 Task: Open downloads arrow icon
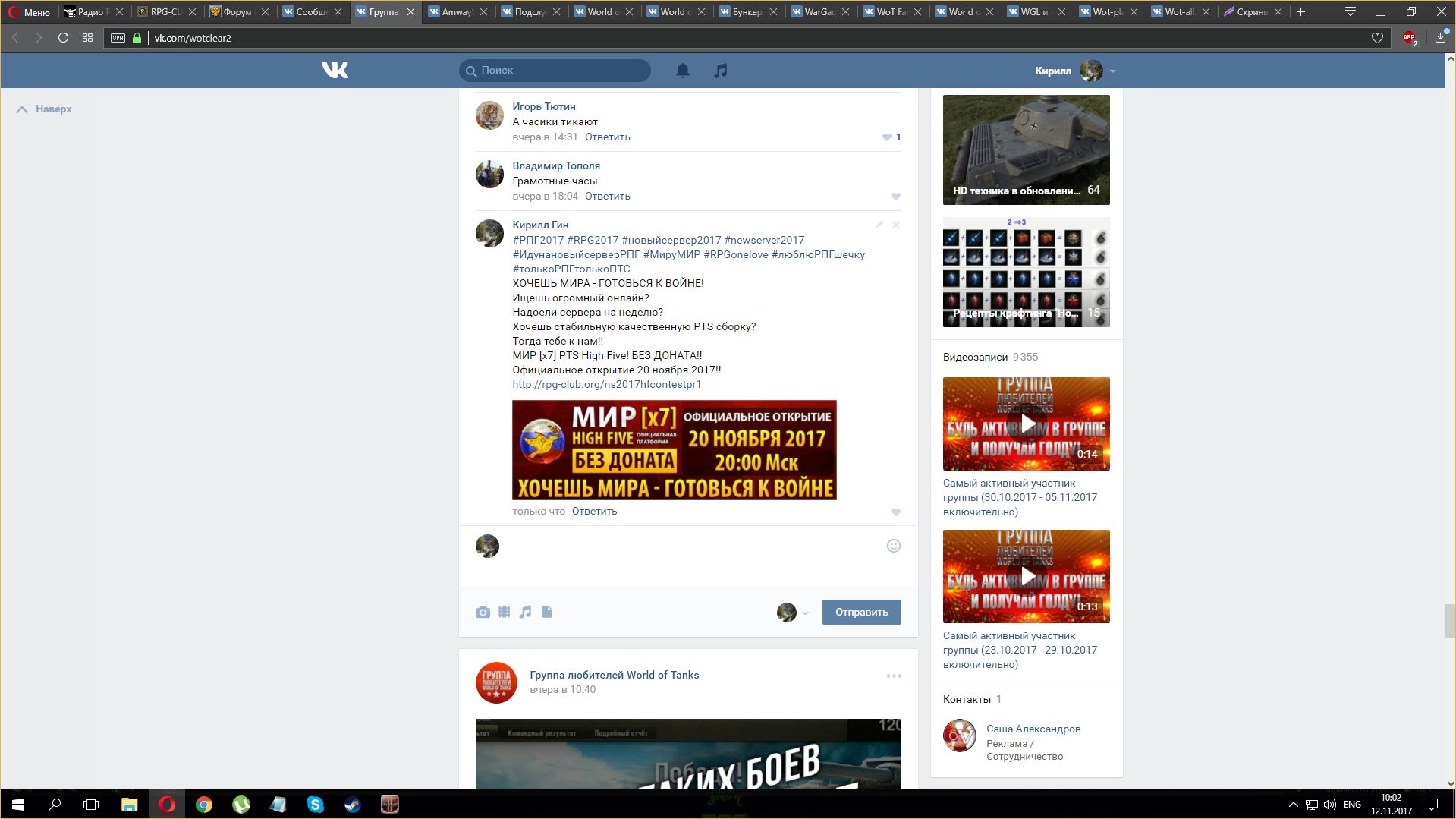[1440, 38]
